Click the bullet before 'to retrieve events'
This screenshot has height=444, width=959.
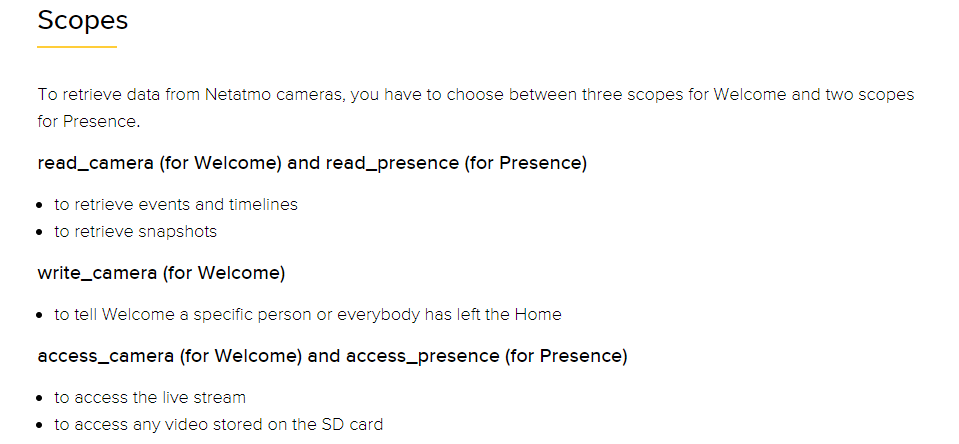40,205
